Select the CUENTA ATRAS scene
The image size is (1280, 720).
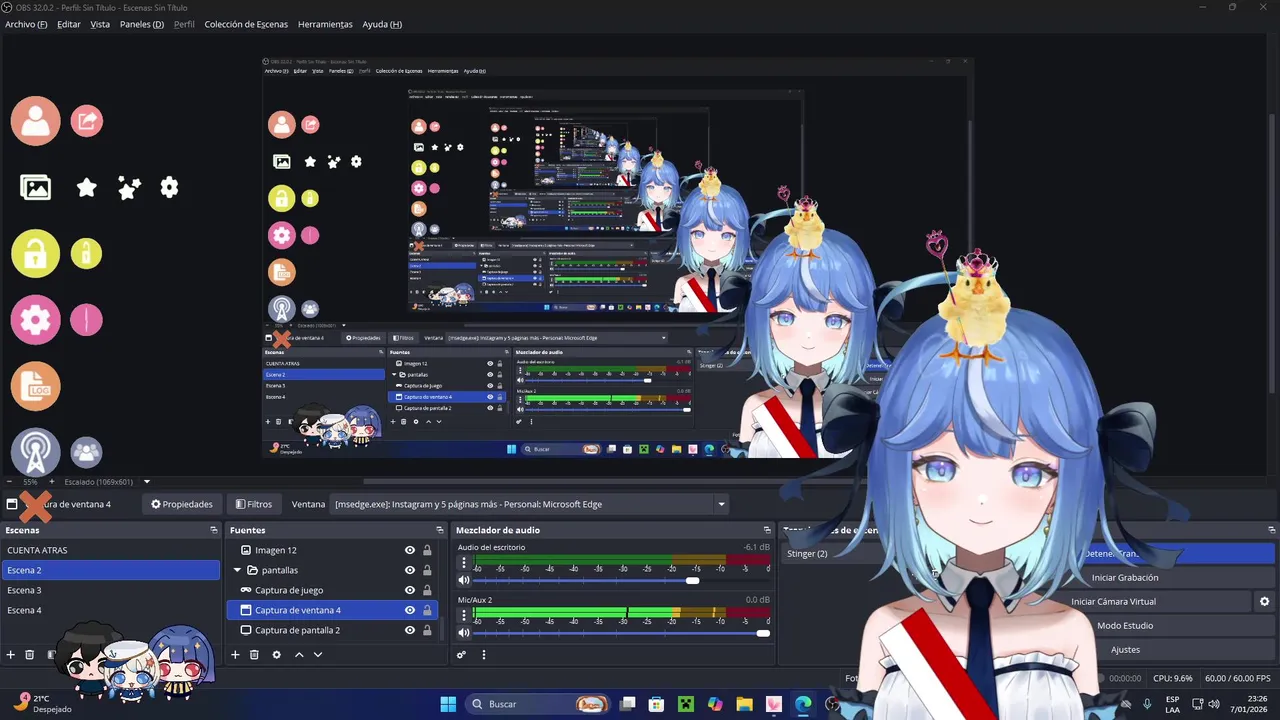click(x=110, y=550)
